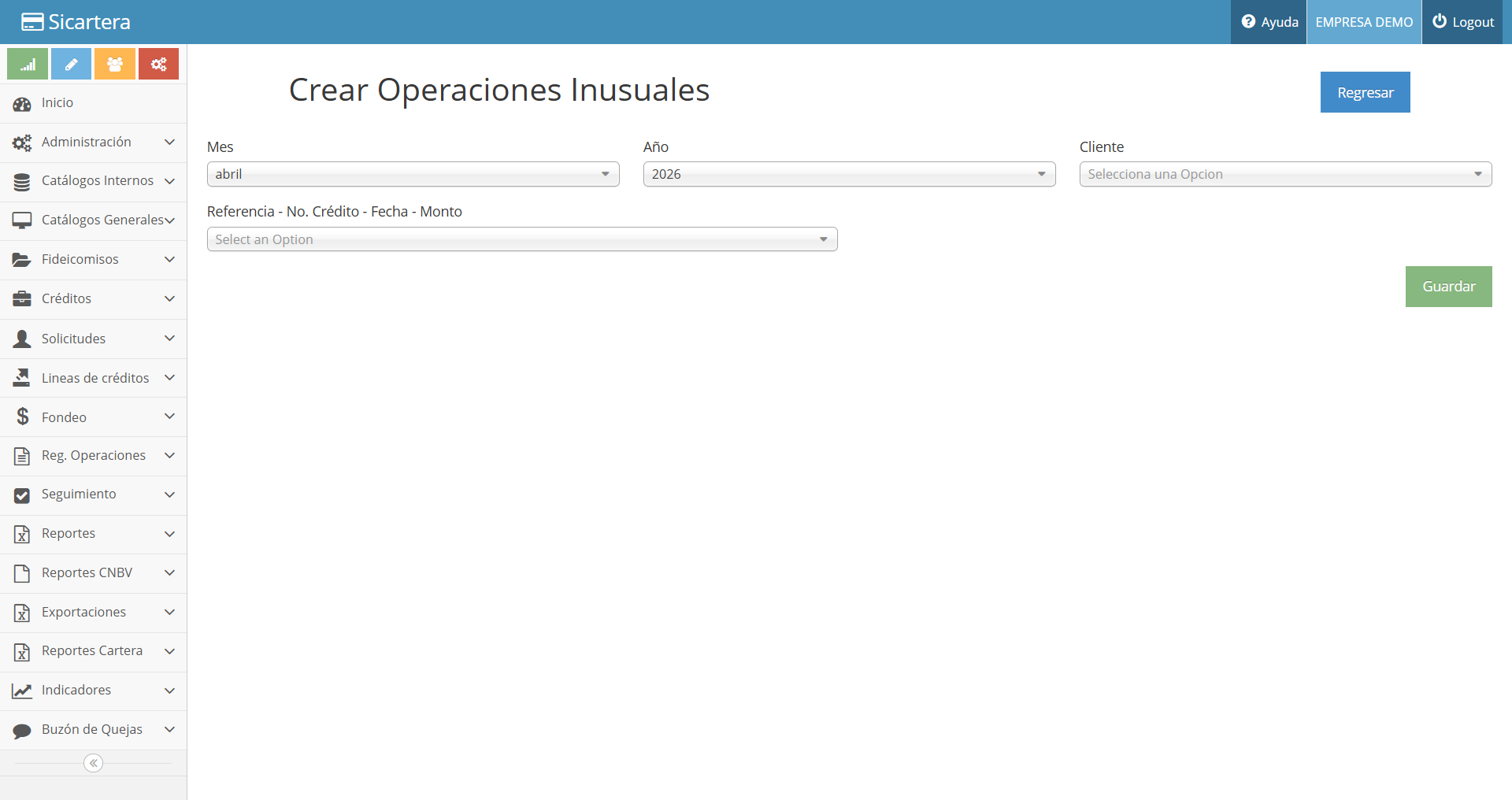The image size is (1512, 800).
Task: Open the Mes dropdown showing abril
Action: [x=413, y=174]
